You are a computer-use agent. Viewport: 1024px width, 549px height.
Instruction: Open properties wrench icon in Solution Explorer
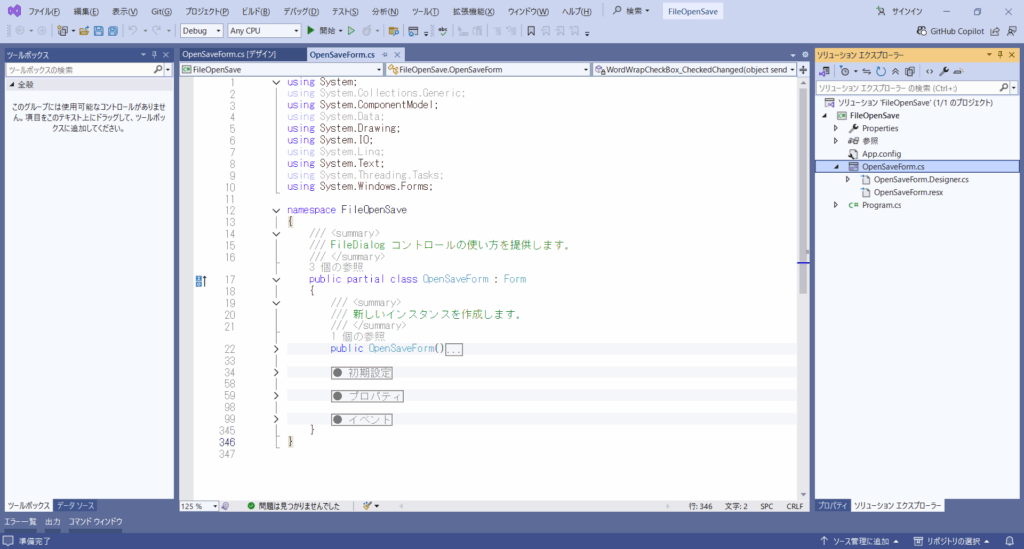tap(945, 72)
